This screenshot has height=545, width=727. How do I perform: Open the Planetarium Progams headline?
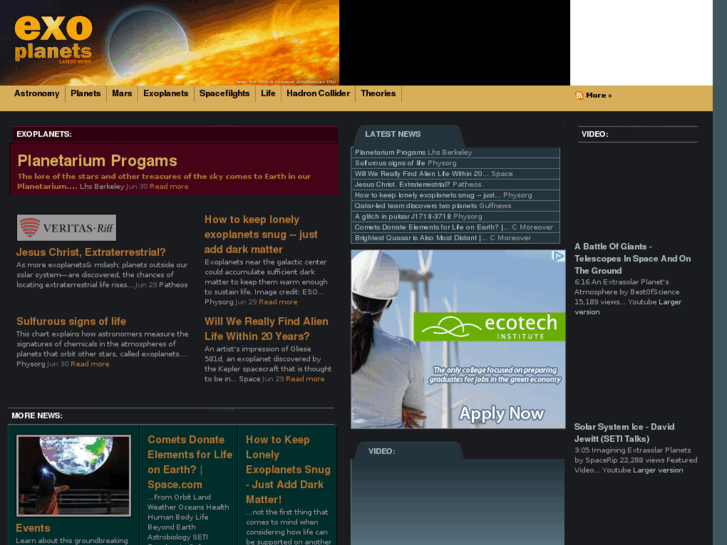tap(97, 160)
